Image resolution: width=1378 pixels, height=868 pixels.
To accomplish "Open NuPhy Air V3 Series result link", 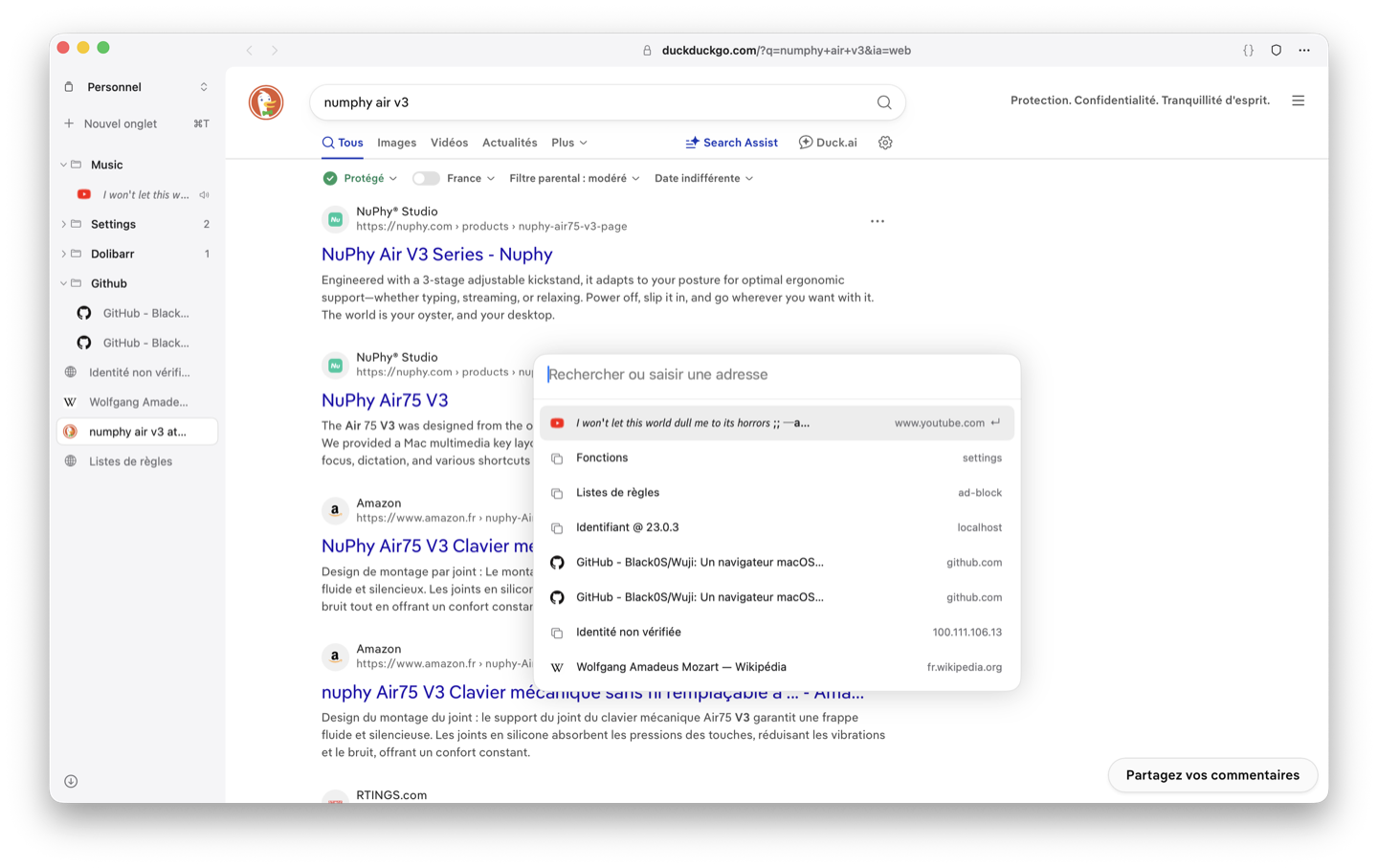I will click(x=437, y=255).
